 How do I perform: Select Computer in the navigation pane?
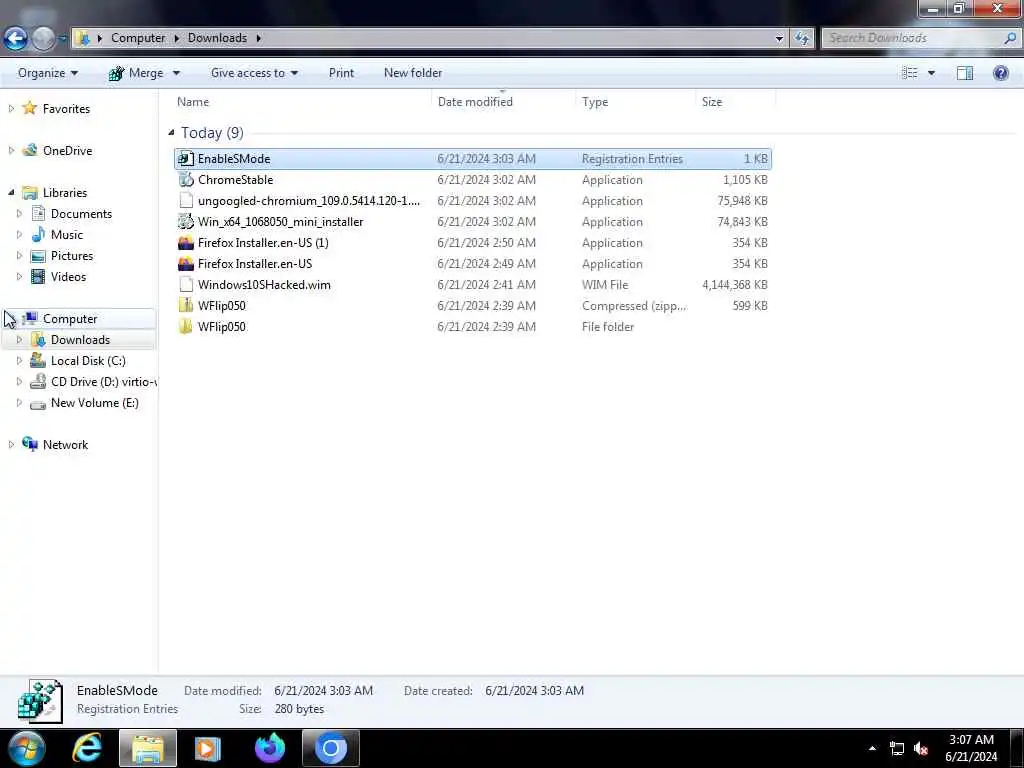(x=70, y=319)
